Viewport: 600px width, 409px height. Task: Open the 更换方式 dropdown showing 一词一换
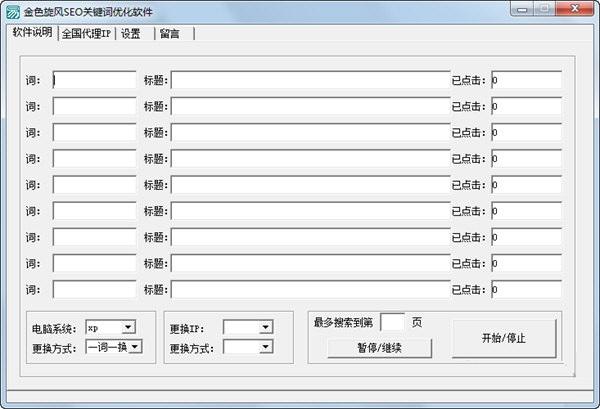click(x=135, y=346)
